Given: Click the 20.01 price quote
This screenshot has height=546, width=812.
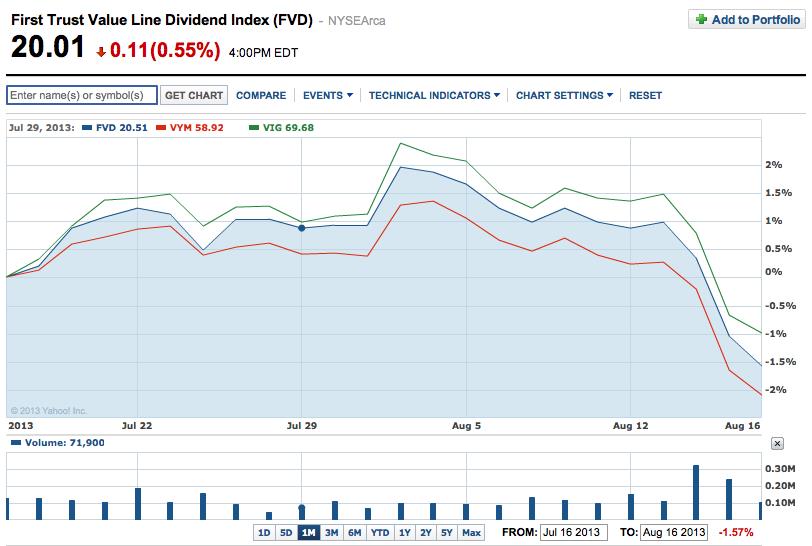Looking at the screenshot, I should point(48,47).
